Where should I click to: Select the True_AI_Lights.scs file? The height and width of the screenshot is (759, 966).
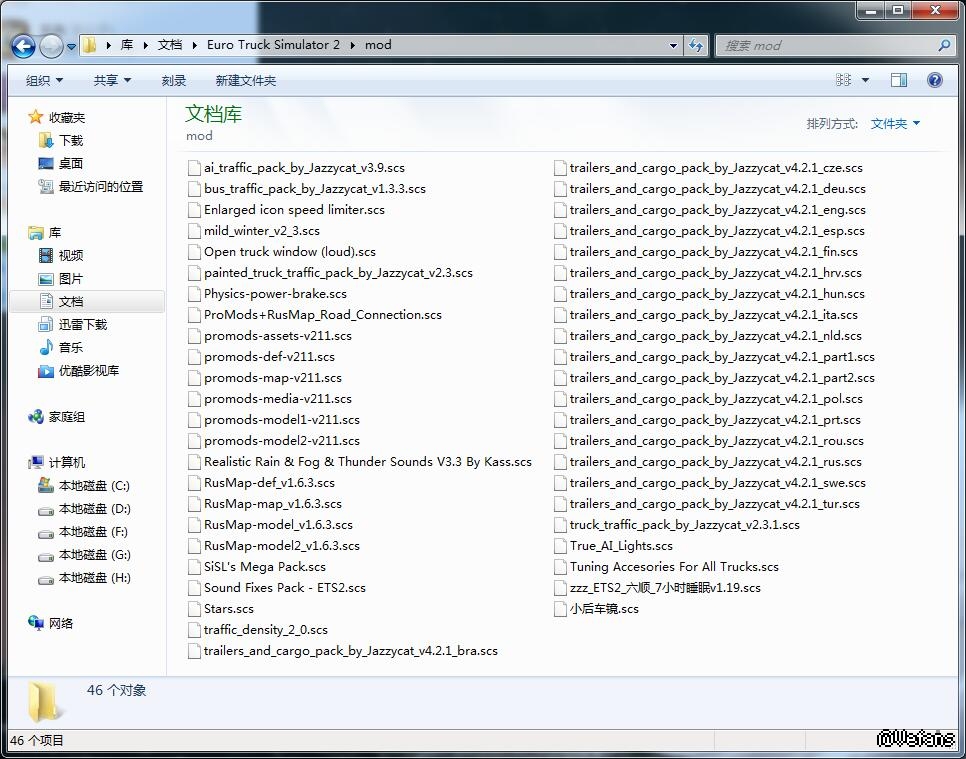621,546
